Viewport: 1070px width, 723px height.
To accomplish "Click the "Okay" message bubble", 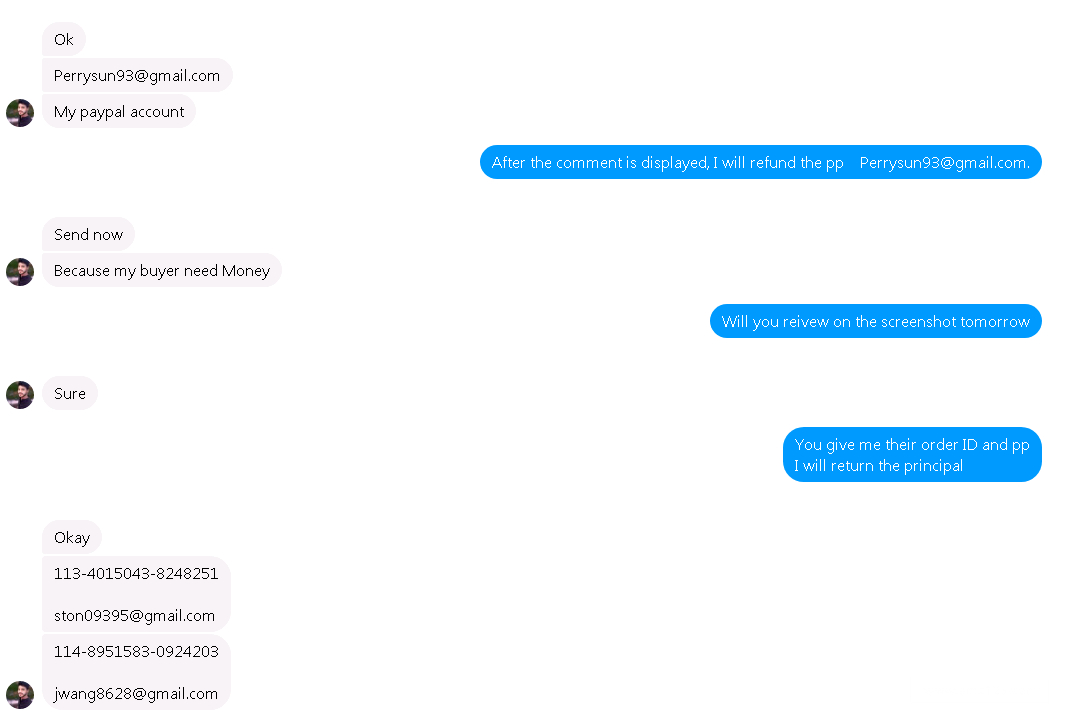I will 72,538.
